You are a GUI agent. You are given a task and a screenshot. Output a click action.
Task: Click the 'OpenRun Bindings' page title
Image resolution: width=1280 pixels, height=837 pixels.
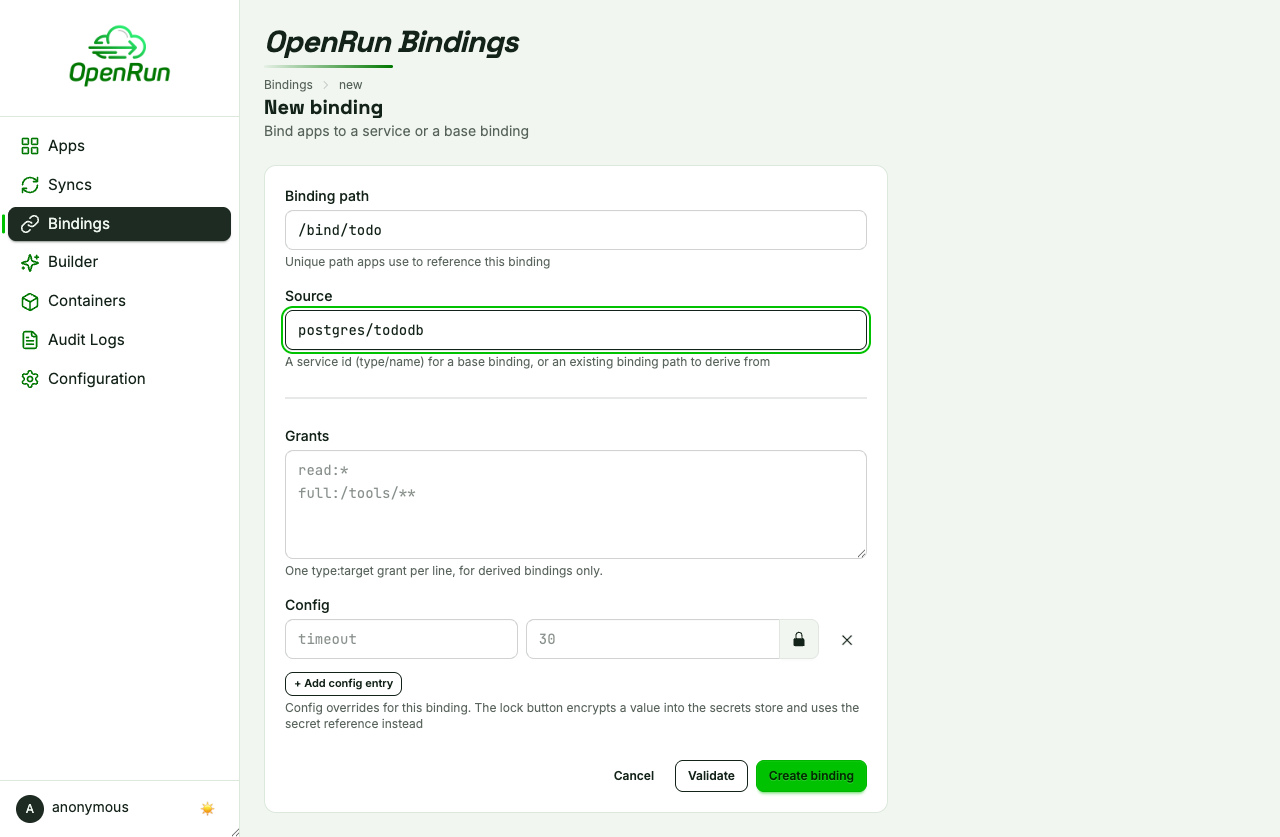391,42
